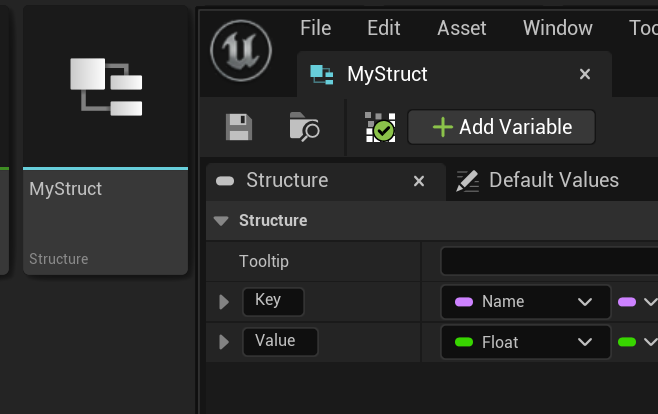The image size is (658, 414).
Task: Expand the Key variable row
Action: click(x=224, y=301)
